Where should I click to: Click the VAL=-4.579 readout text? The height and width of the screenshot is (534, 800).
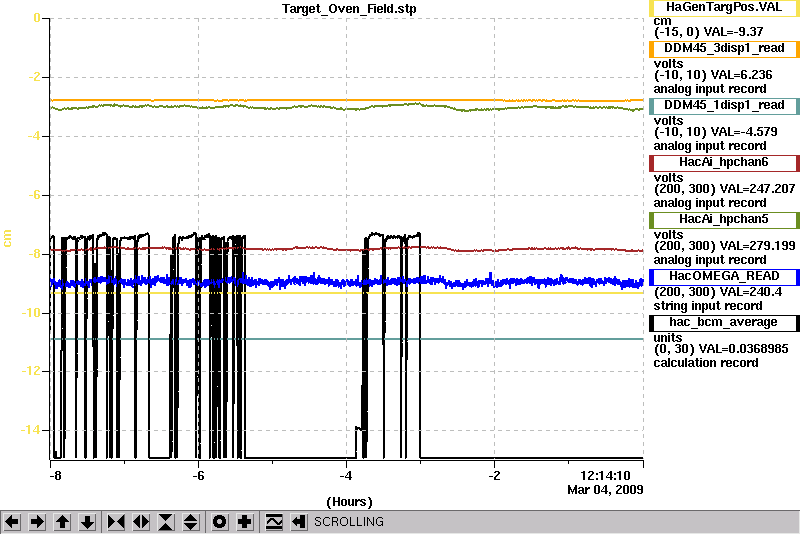coord(744,132)
